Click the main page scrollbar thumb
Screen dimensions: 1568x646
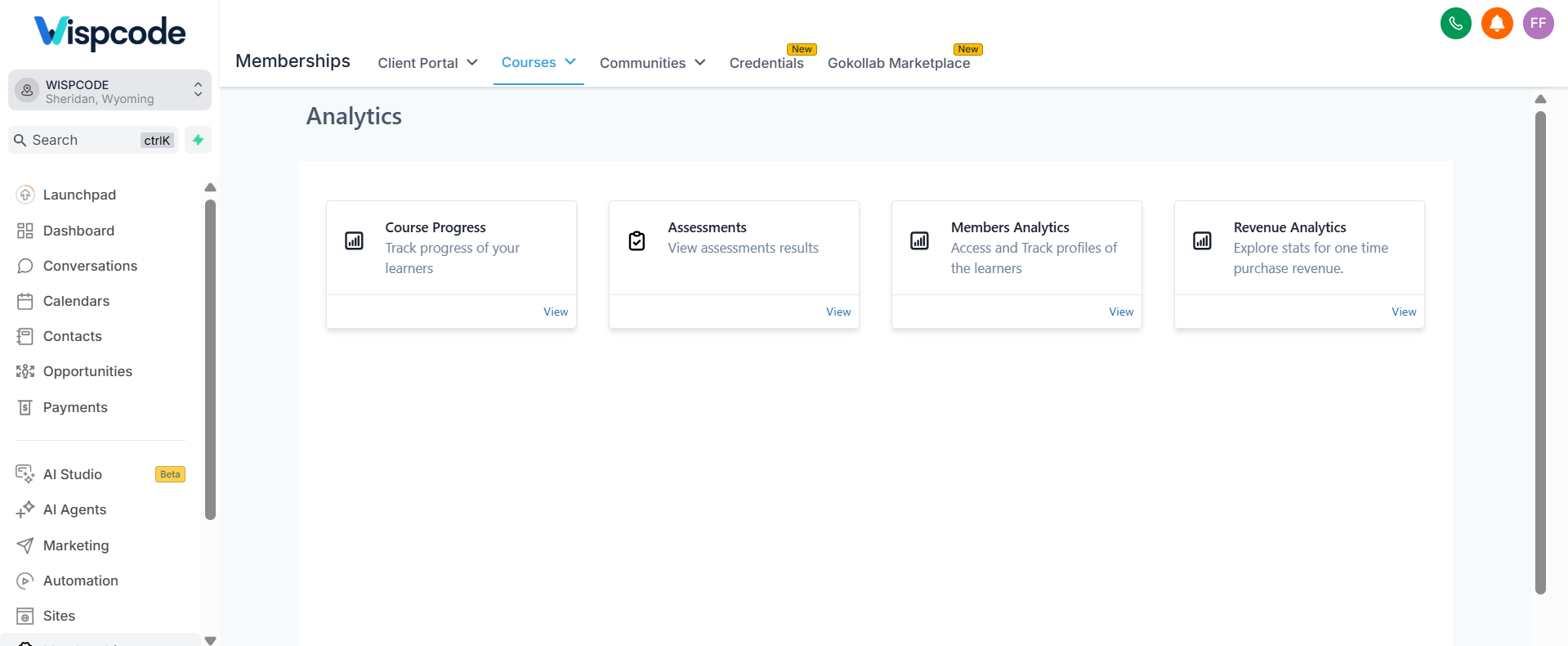click(x=1540, y=352)
